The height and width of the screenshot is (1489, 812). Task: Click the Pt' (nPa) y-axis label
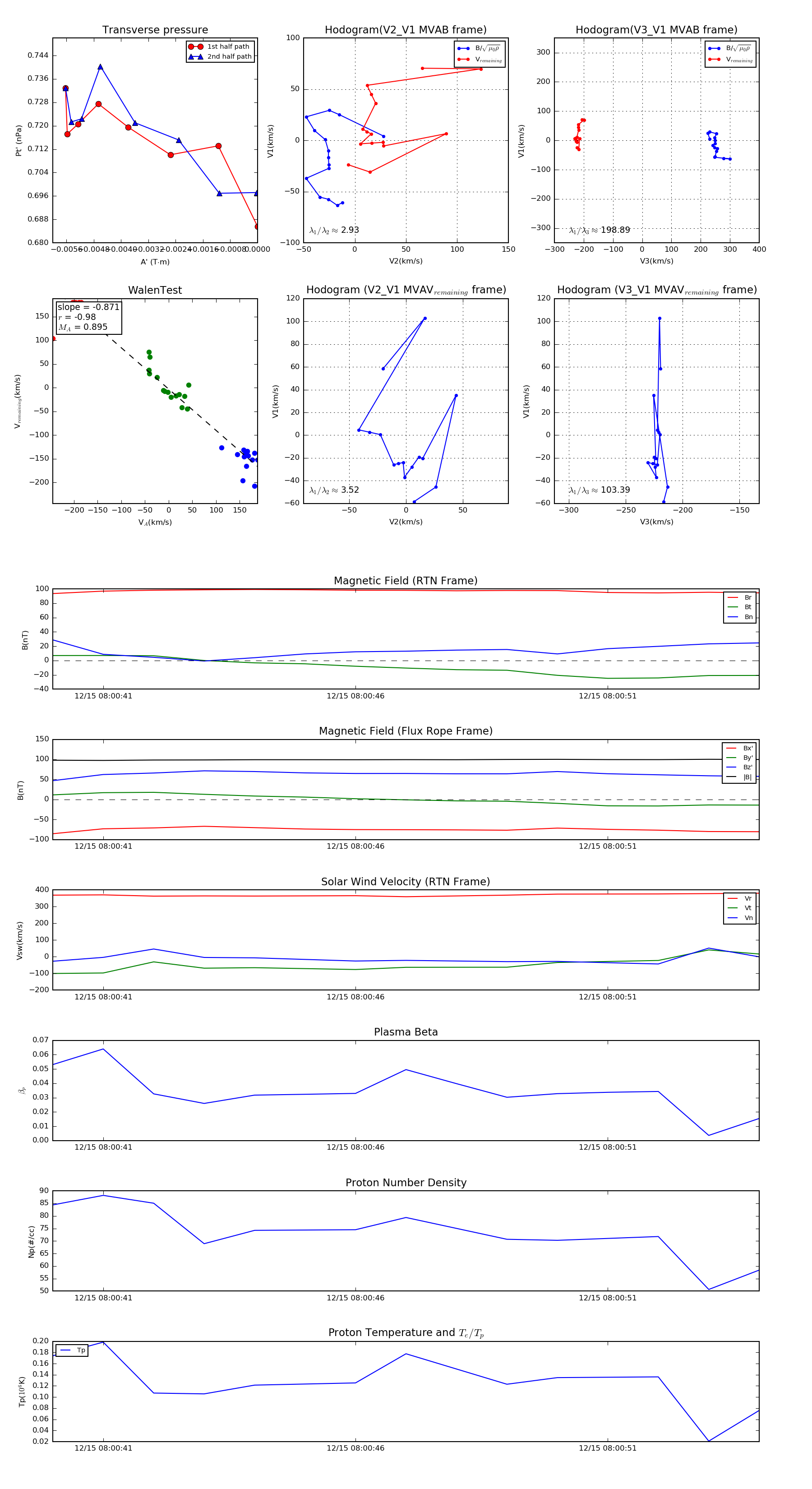[x=18, y=140]
